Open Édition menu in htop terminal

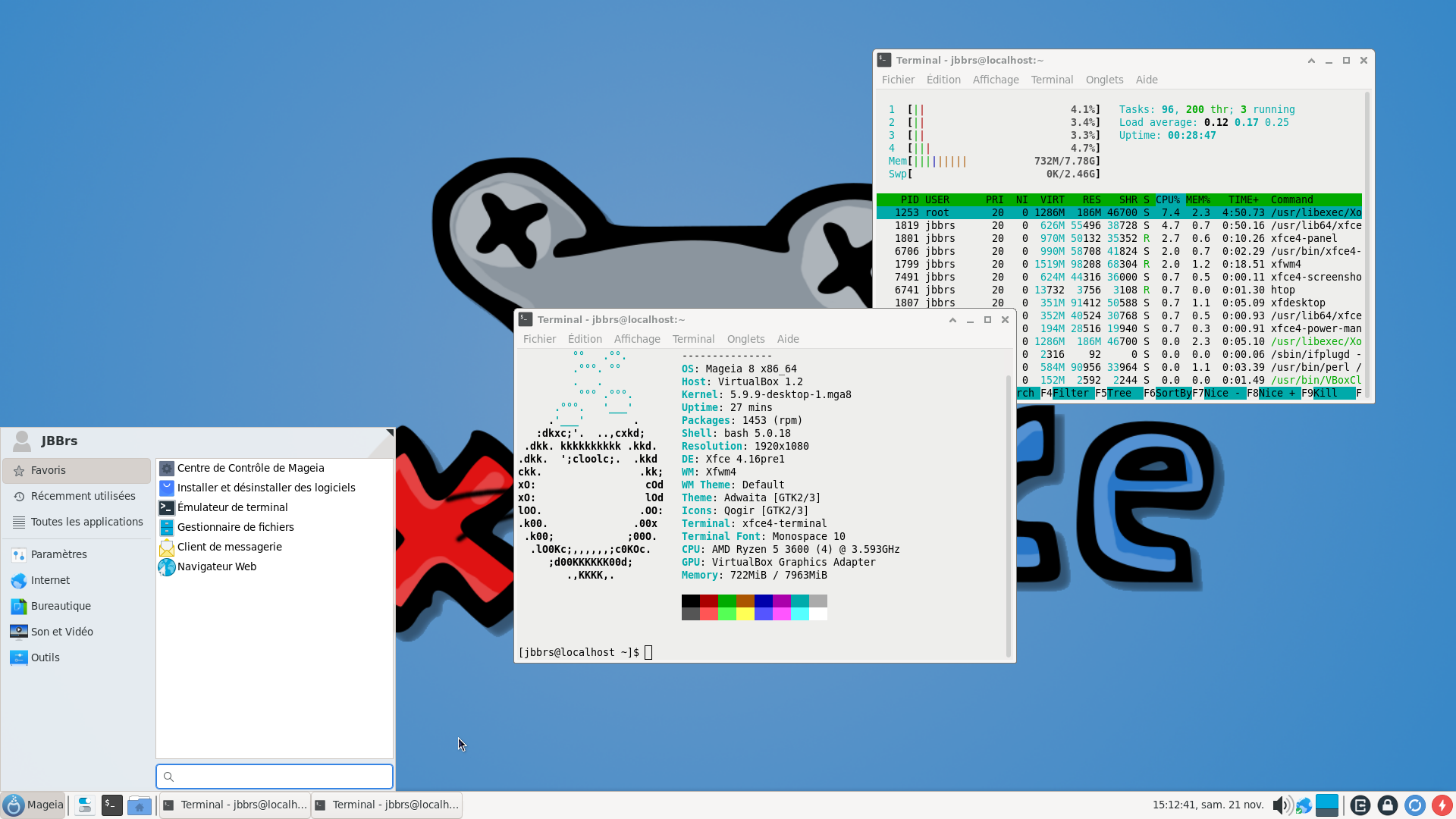943,80
